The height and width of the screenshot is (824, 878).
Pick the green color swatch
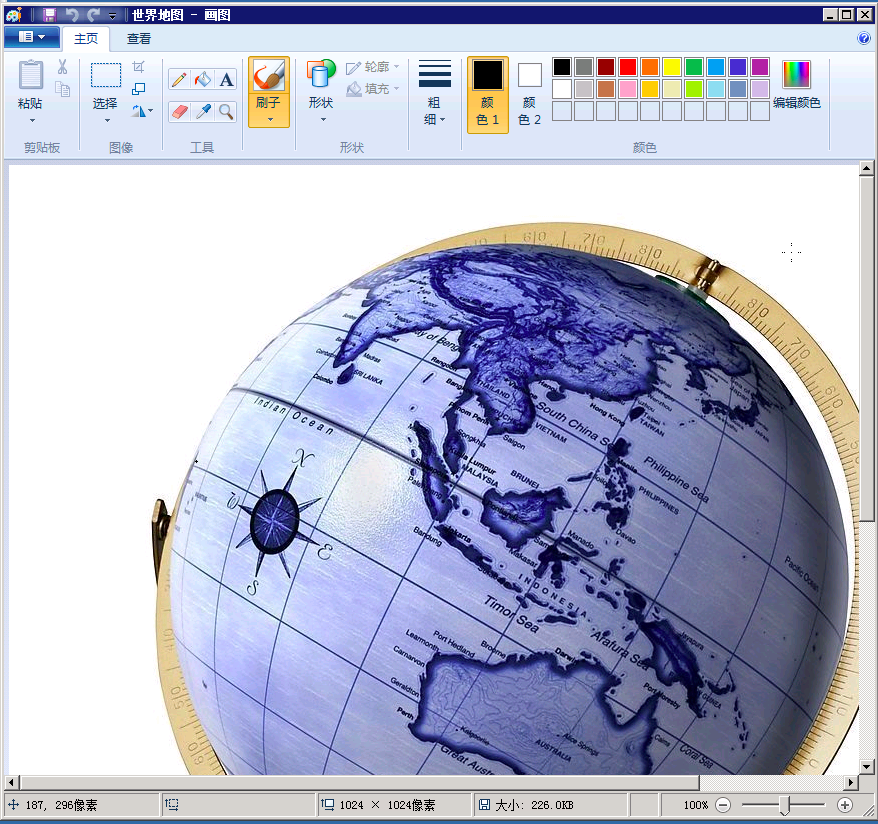pyautogui.click(x=694, y=67)
